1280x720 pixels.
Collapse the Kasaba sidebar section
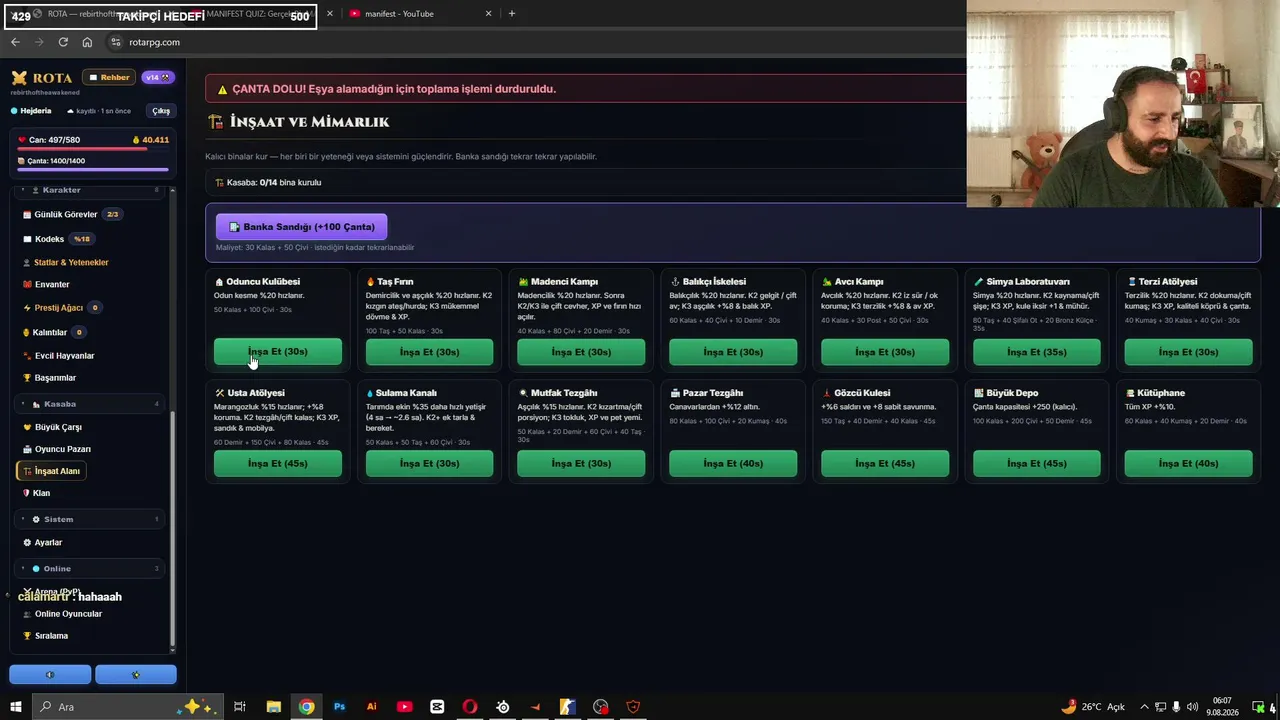coord(91,404)
